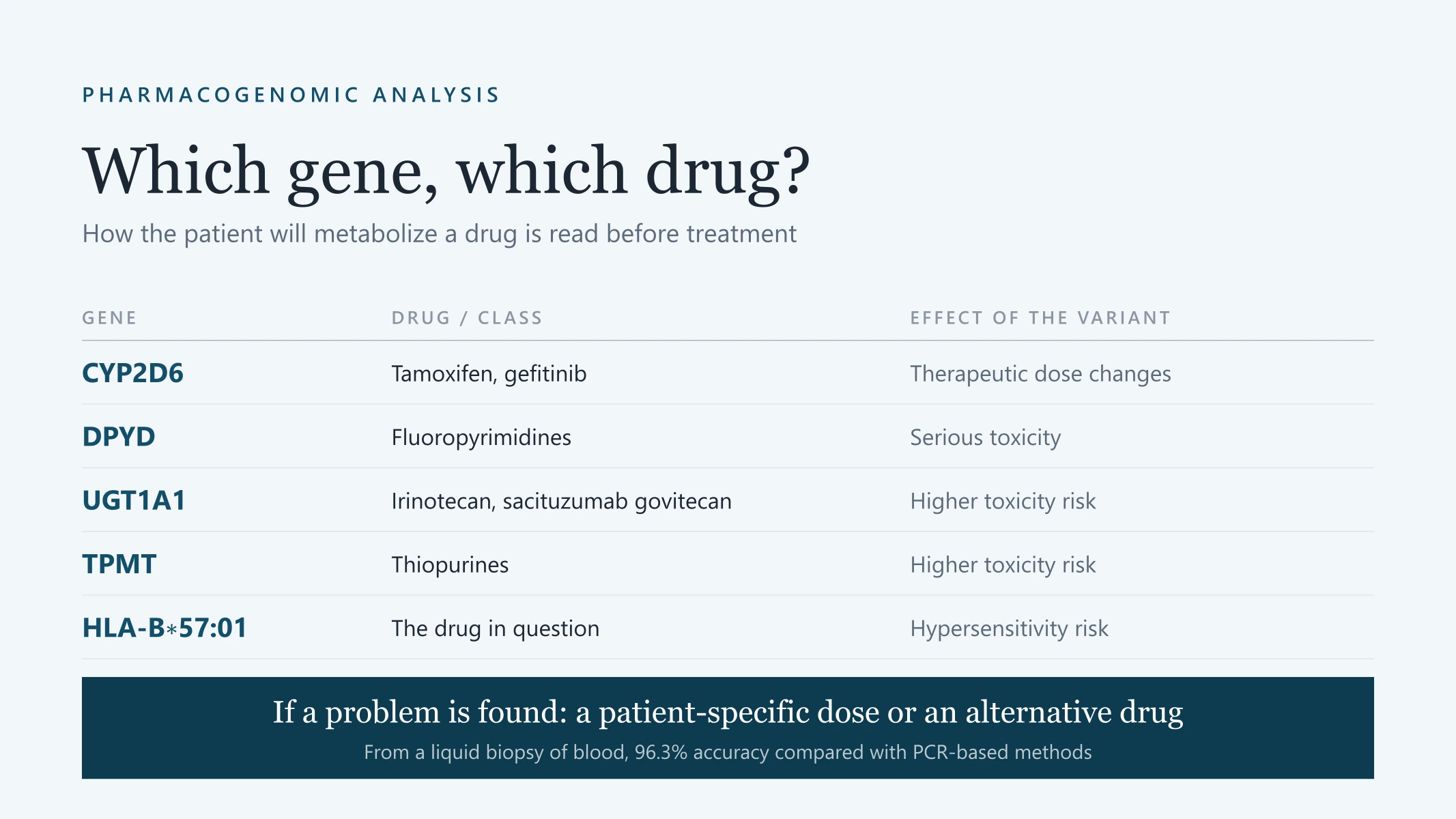Screen dimensions: 1456x819
Task: Click the Thiopurines drug cell
Action: click(450, 565)
